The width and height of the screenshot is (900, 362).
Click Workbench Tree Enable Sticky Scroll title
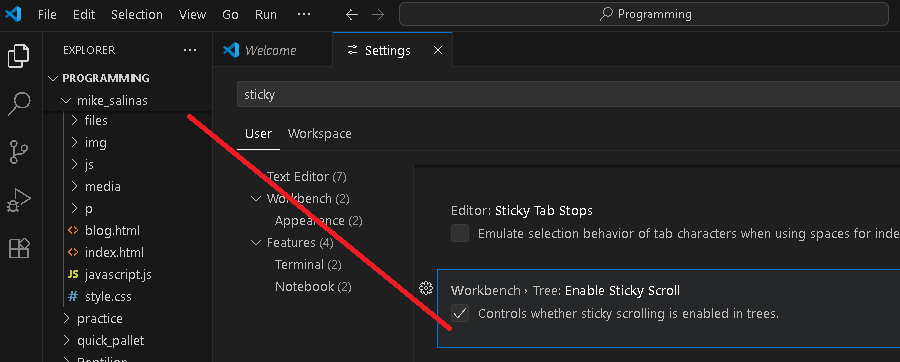click(565, 291)
